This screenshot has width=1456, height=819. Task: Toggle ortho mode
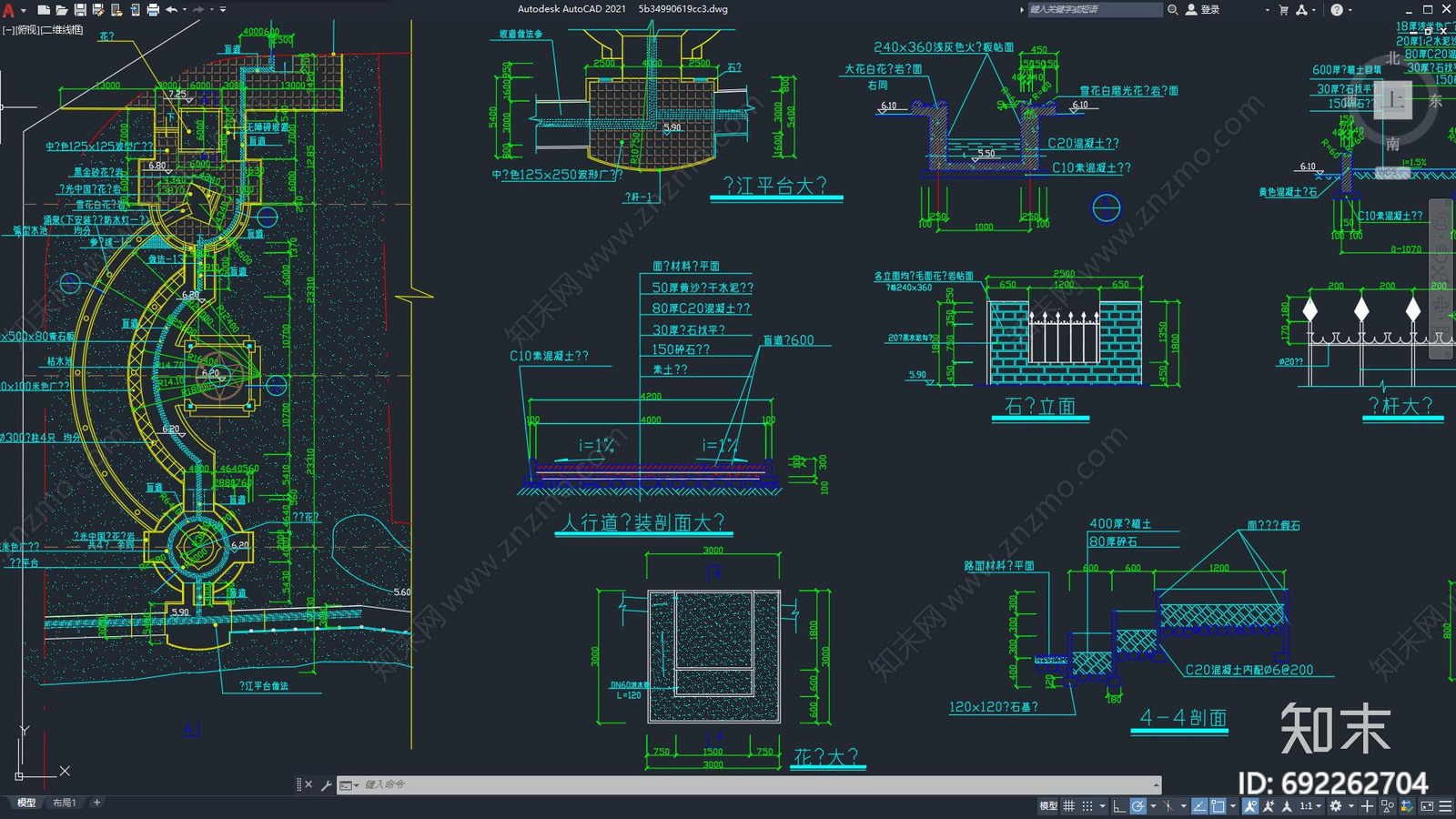tap(1119, 805)
